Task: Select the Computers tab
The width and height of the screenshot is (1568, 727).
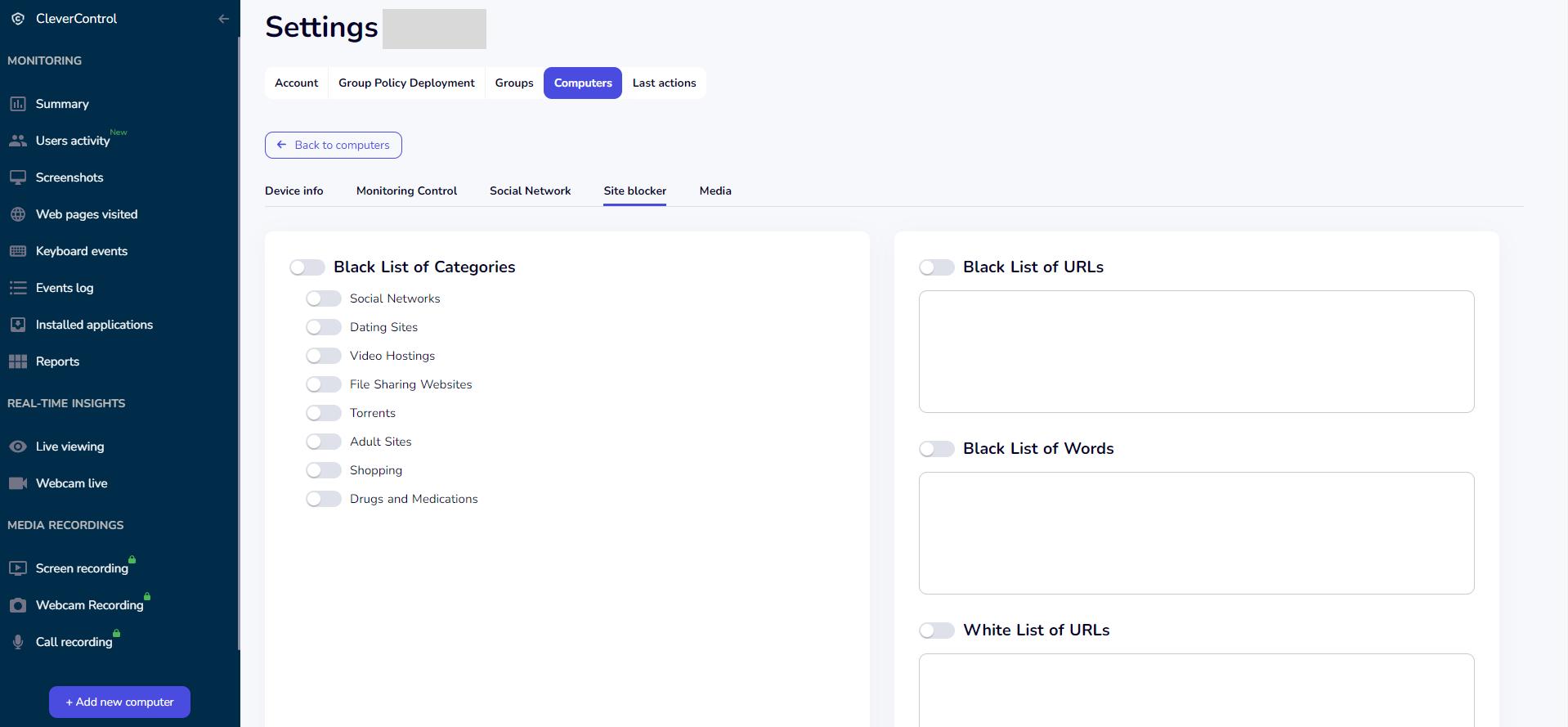Action: pyautogui.click(x=583, y=83)
